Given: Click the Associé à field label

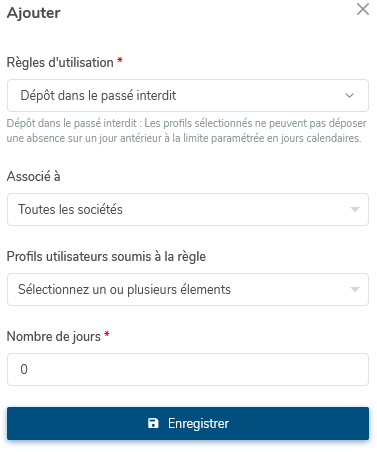Looking at the screenshot, I should click(33, 176).
